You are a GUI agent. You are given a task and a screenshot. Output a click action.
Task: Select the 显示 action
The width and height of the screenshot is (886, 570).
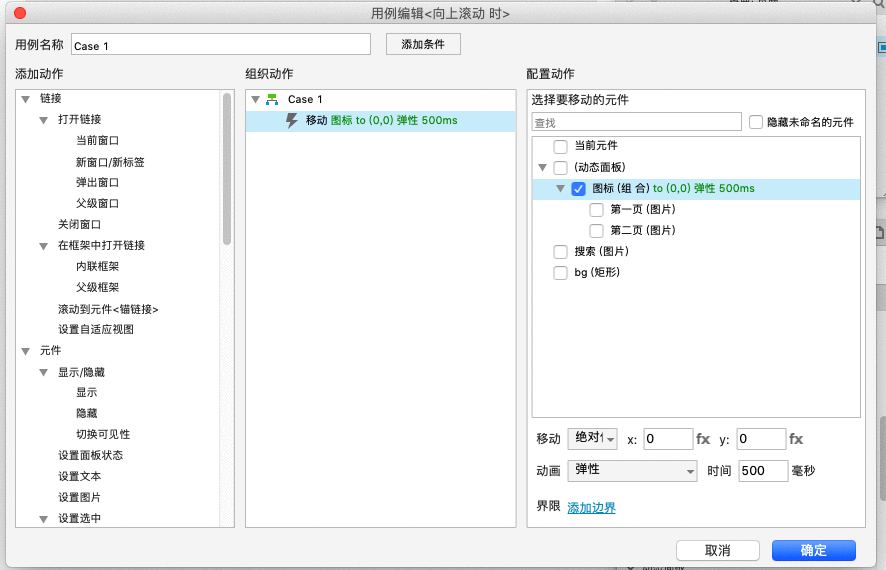[86, 393]
